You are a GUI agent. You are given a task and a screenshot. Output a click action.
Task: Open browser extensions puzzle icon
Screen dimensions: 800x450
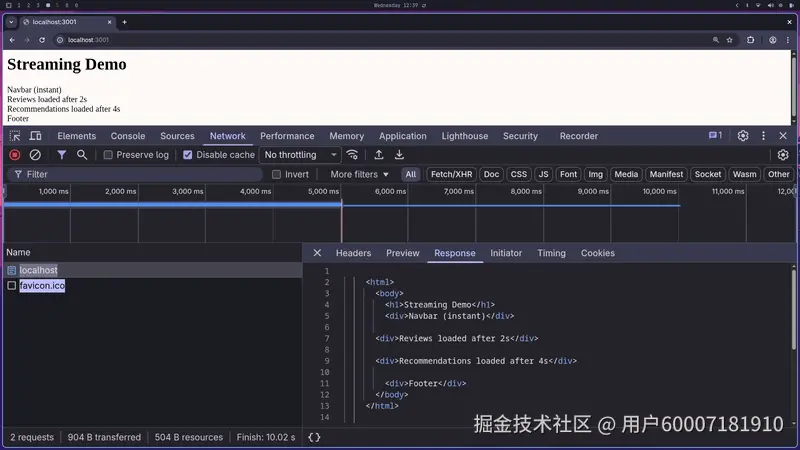[x=751, y=40]
